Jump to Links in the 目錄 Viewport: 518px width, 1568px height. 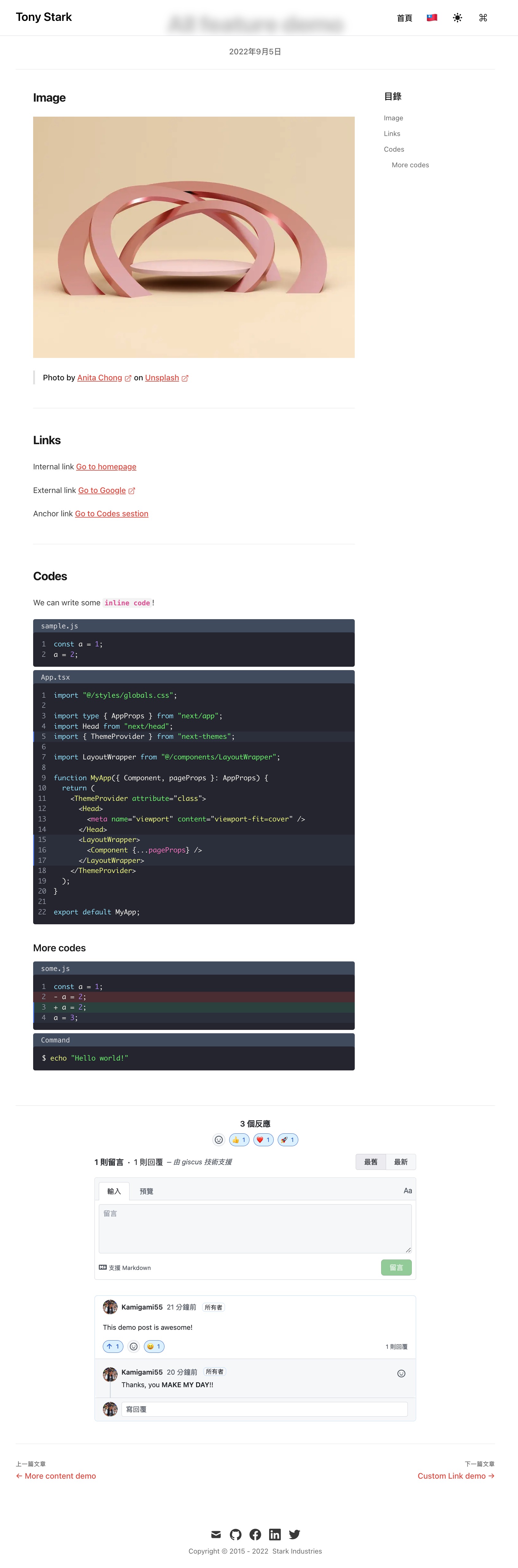392,134
